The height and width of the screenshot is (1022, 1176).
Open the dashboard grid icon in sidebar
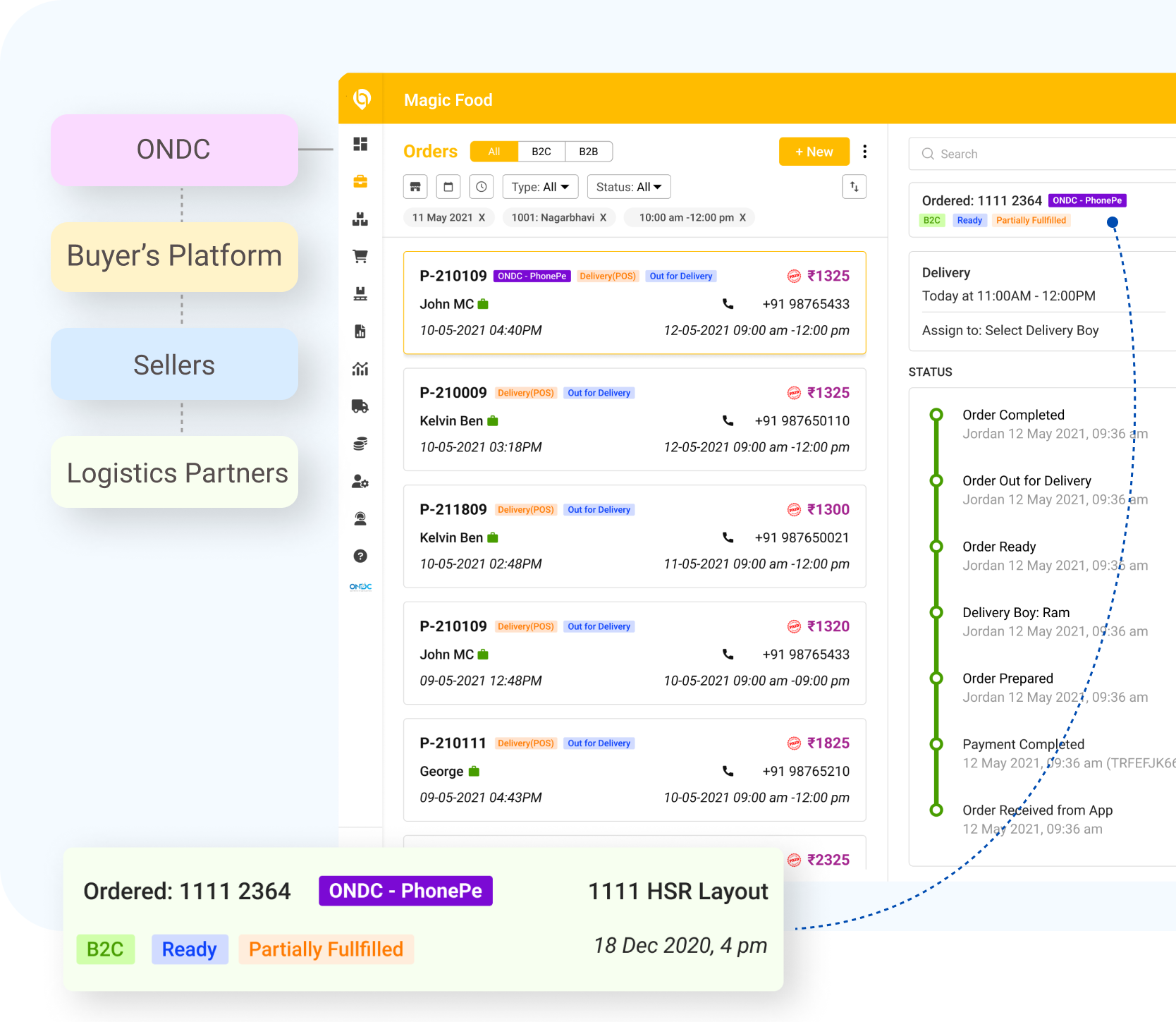(x=360, y=145)
